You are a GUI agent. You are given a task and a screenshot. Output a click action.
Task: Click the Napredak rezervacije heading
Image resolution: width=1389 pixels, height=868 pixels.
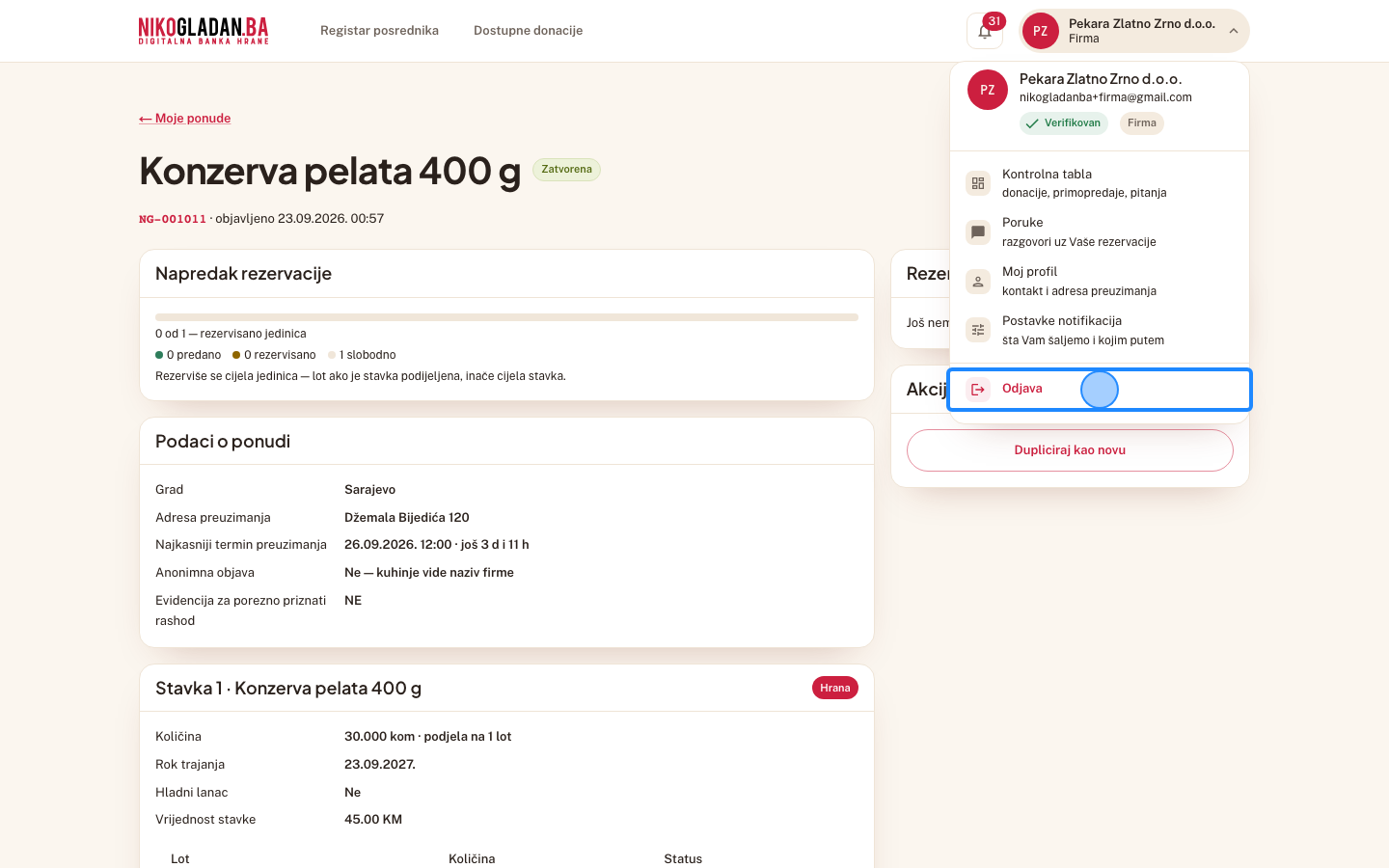click(243, 274)
